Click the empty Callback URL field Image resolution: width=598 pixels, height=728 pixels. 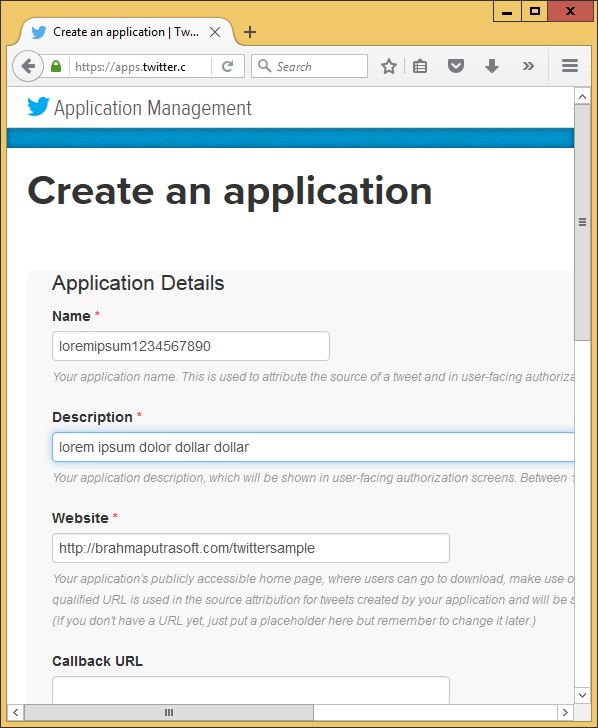point(251,690)
